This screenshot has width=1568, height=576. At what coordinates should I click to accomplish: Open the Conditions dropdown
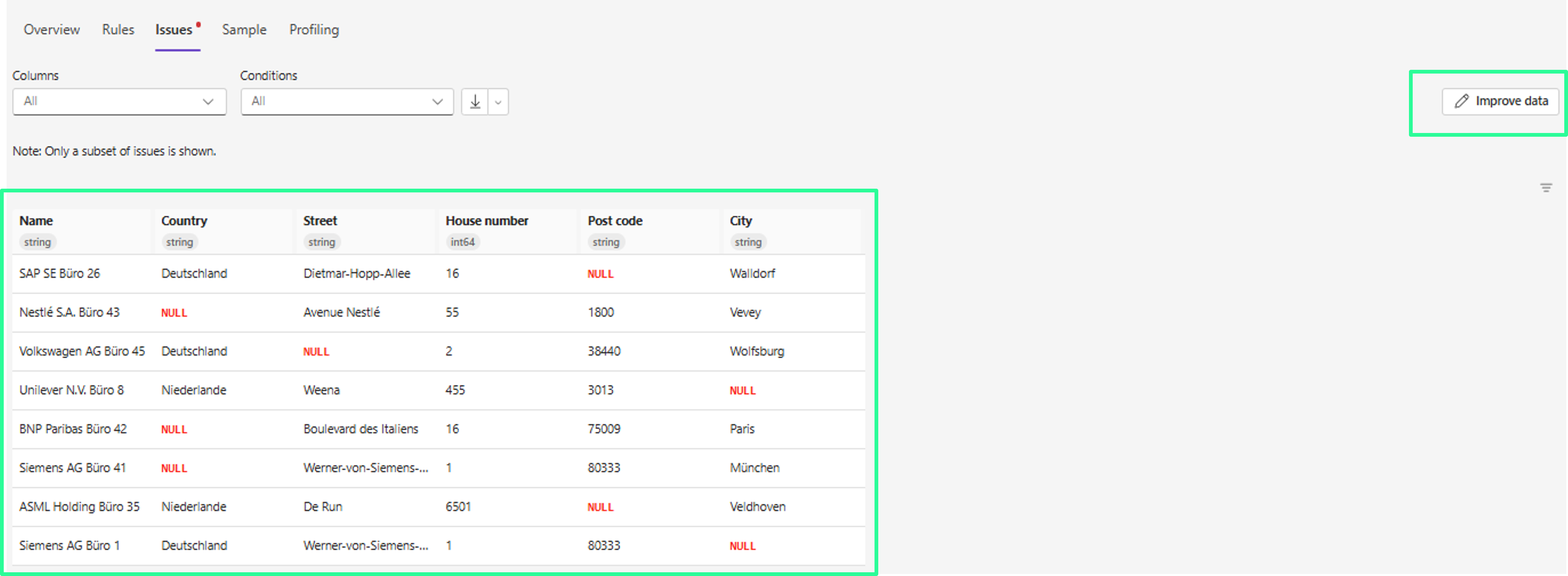pyautogui.click(x=347, y=102)
